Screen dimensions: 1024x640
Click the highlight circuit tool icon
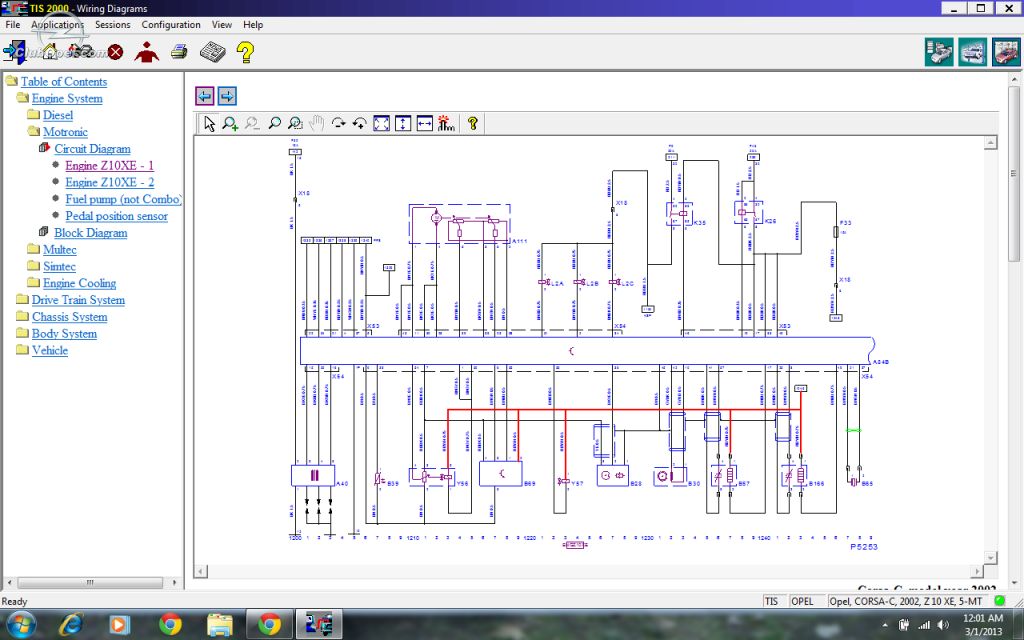446,123
